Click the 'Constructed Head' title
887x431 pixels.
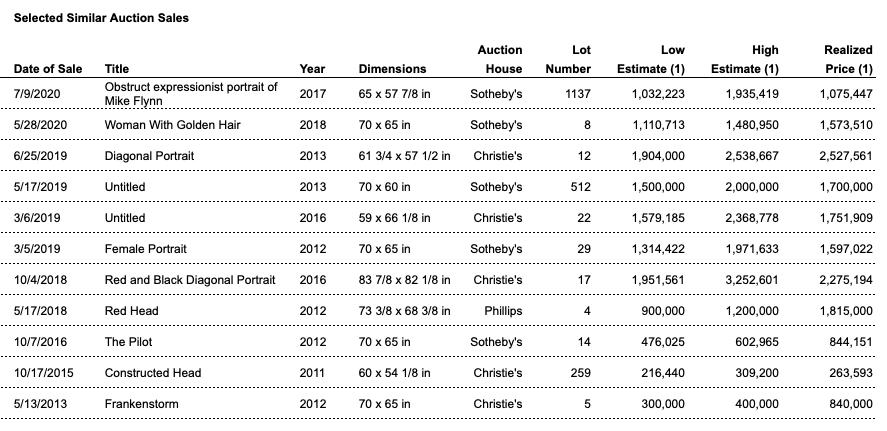tap(153, 373)
